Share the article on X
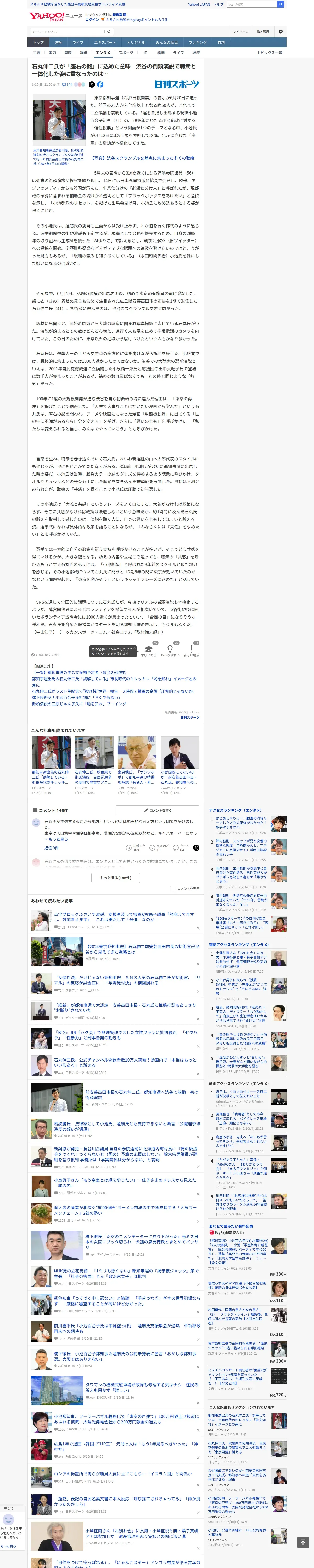314x1568 pixels. pyautogui.click(x=92, y=85)
